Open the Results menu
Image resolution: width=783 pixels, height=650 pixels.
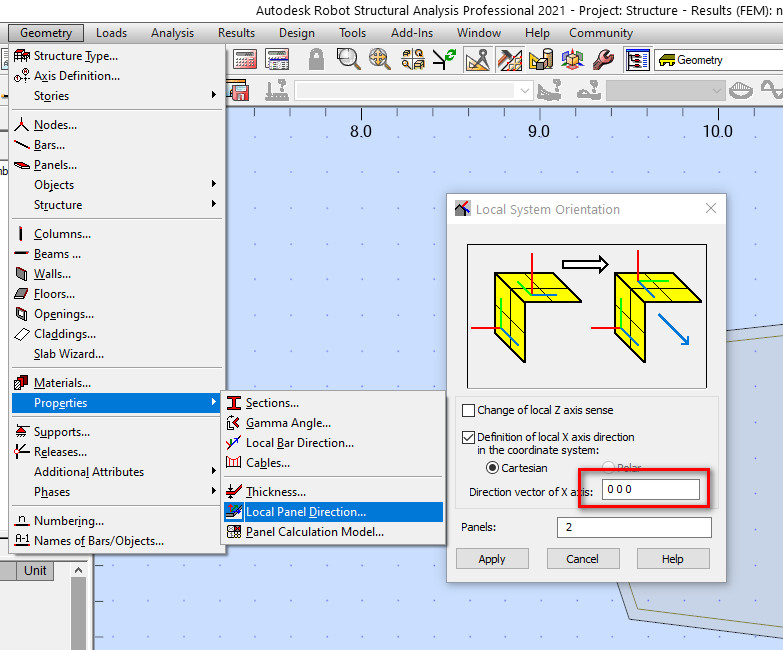[x=236, y=33]
